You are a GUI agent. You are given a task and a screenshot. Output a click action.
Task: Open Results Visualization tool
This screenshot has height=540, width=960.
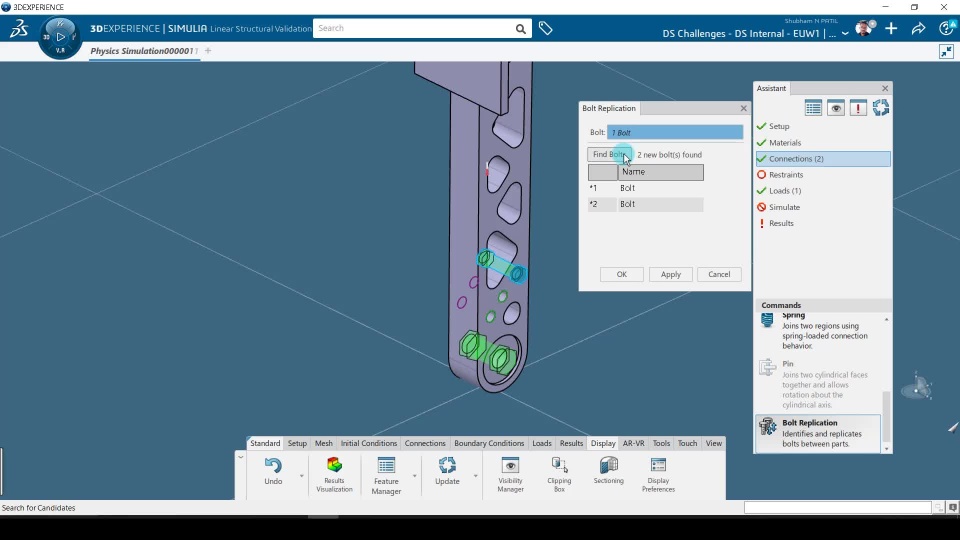point(334,474)
